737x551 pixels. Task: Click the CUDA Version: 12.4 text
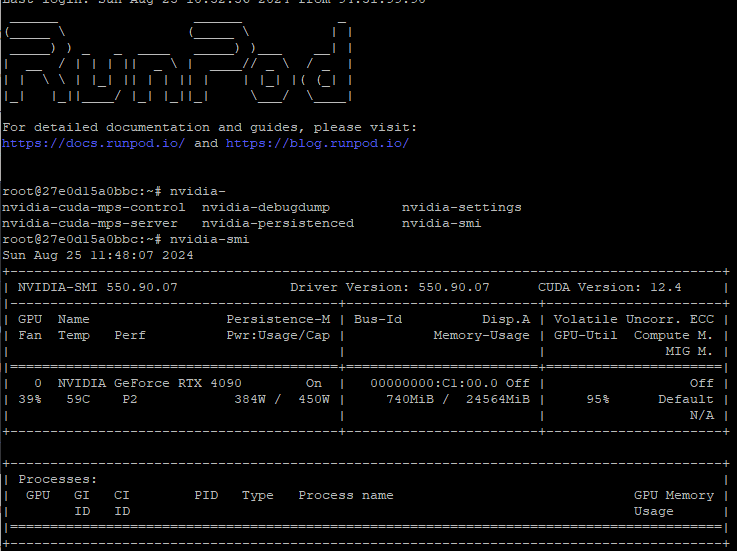point(610,287)
